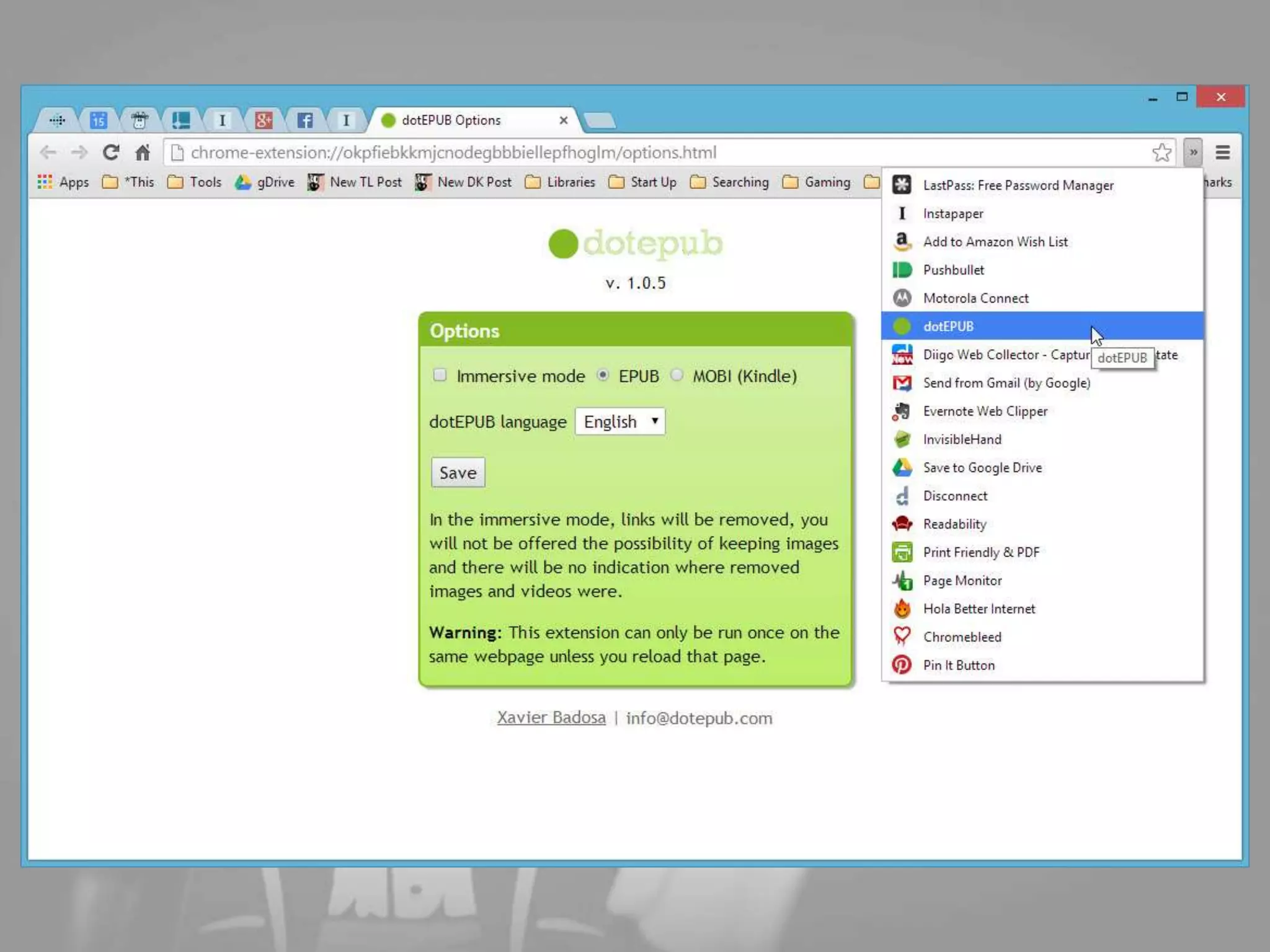
Task: Enable the Immersive mode checkbox
Action: pyautogui.click(x=440, y=375)
